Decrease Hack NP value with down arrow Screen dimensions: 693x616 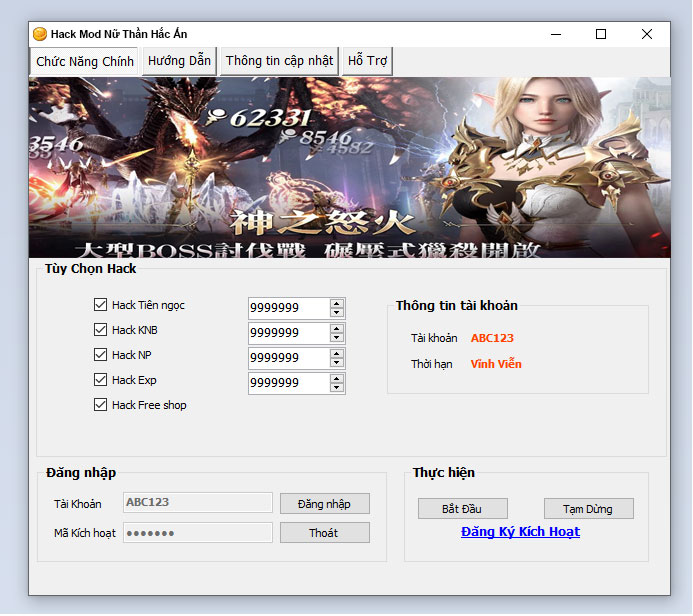[x=337, y=362]
